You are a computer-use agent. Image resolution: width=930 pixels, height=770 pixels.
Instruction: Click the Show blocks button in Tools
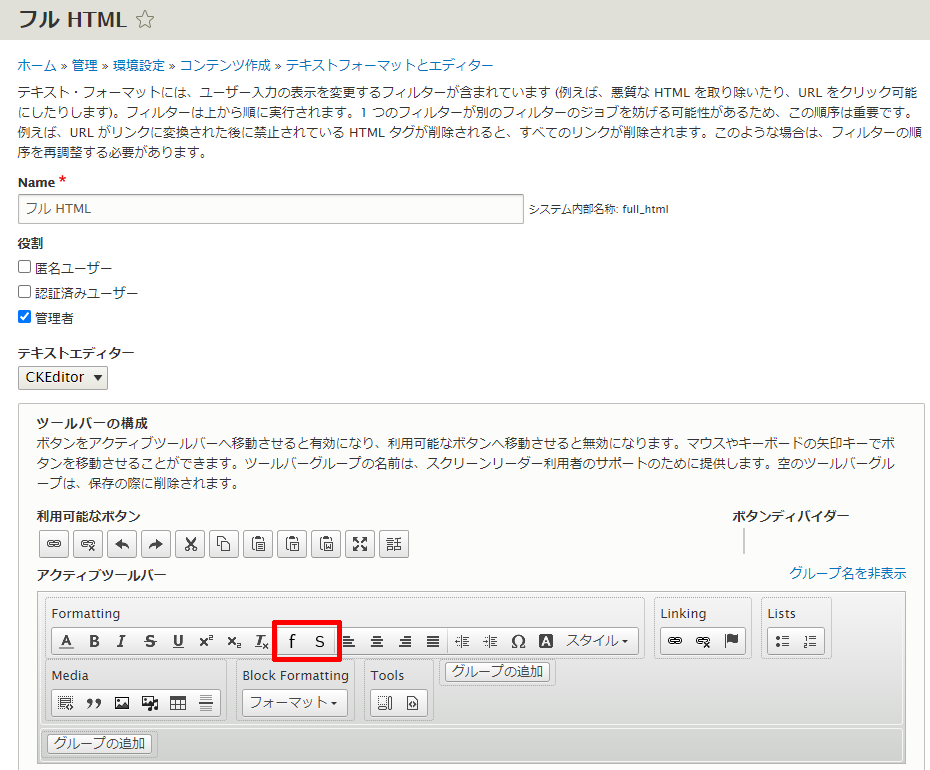385,704
